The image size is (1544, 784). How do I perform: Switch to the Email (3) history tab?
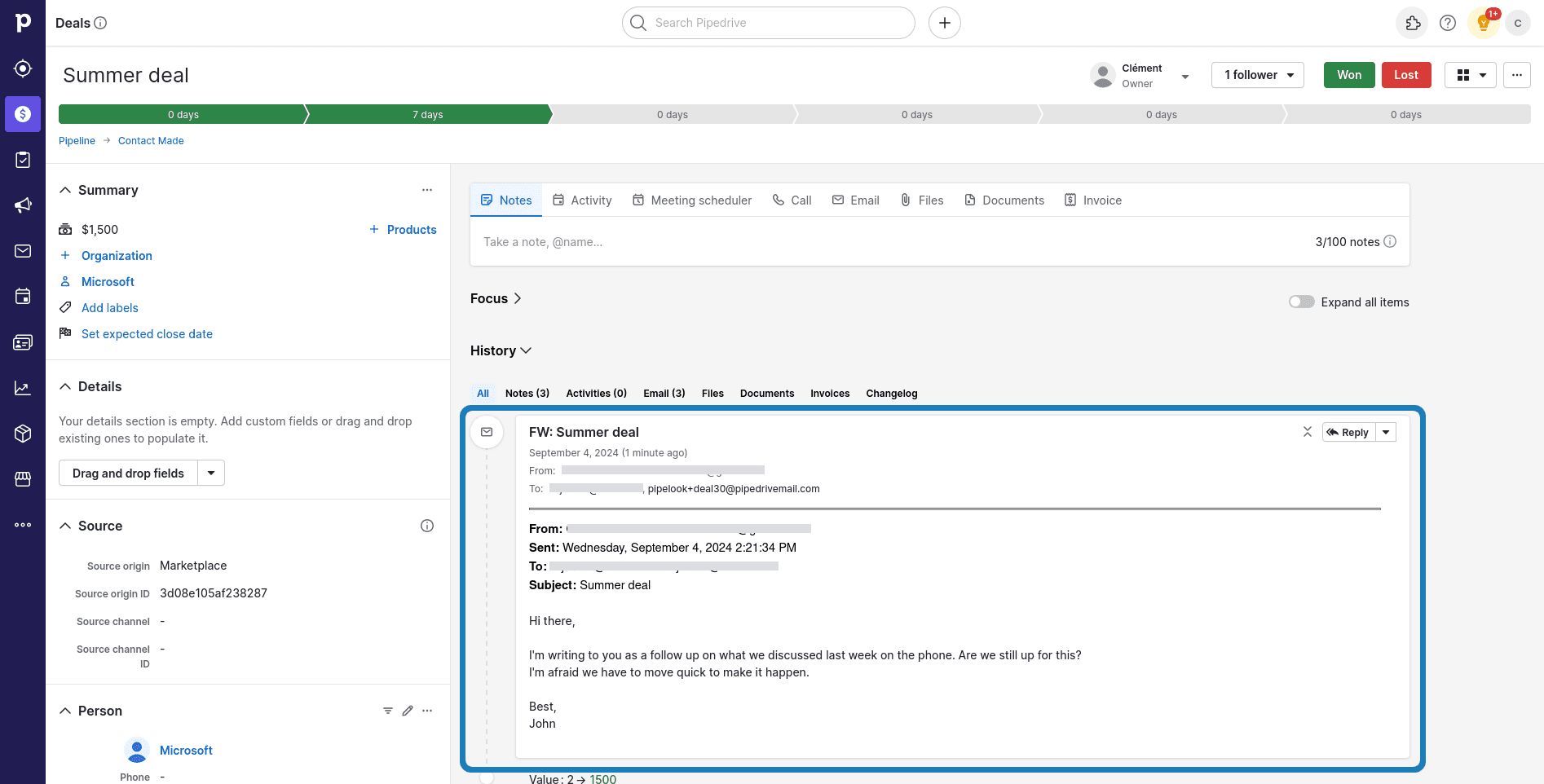point(664,393)
